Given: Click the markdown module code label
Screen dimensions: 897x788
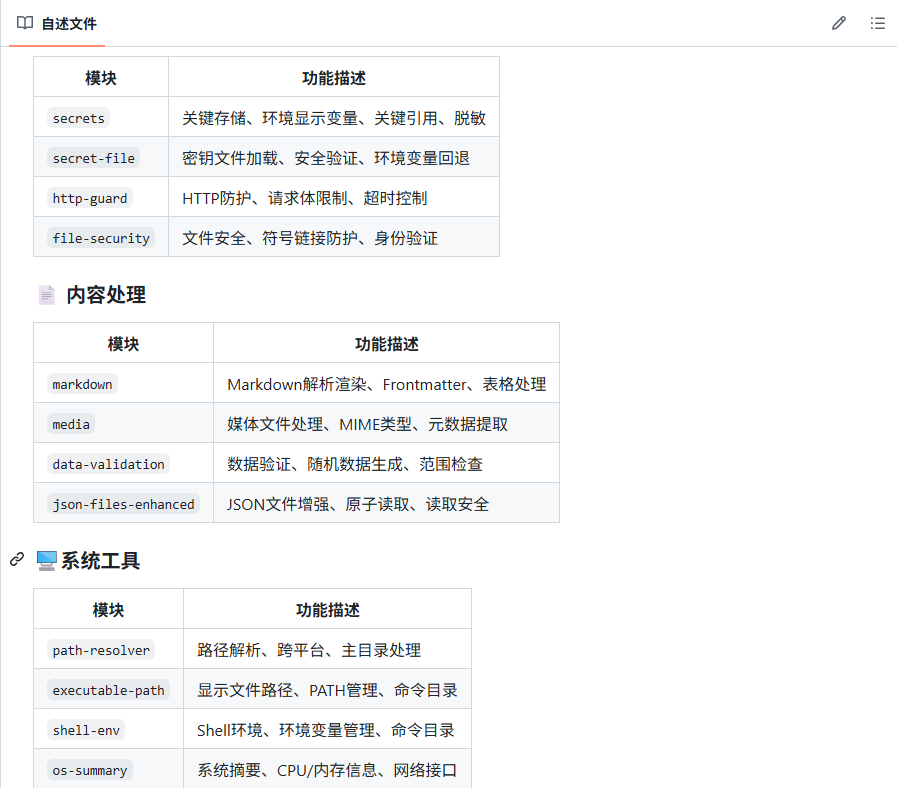Looking at the screenshot, I should click(82, 384).
